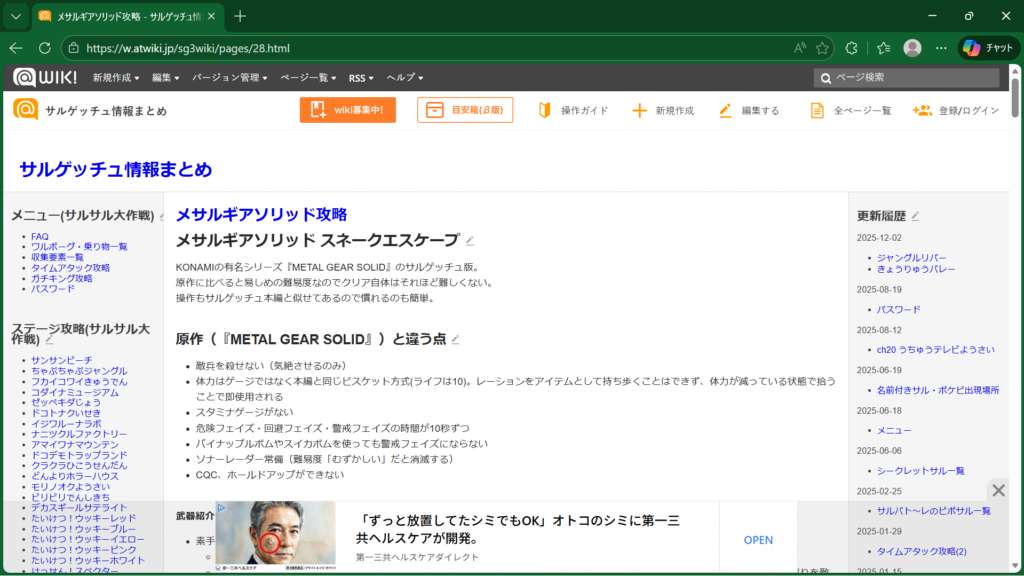1024x576 pixels.
Task: Click the orange wiki募集中! button
Action: tap(347, 110)
